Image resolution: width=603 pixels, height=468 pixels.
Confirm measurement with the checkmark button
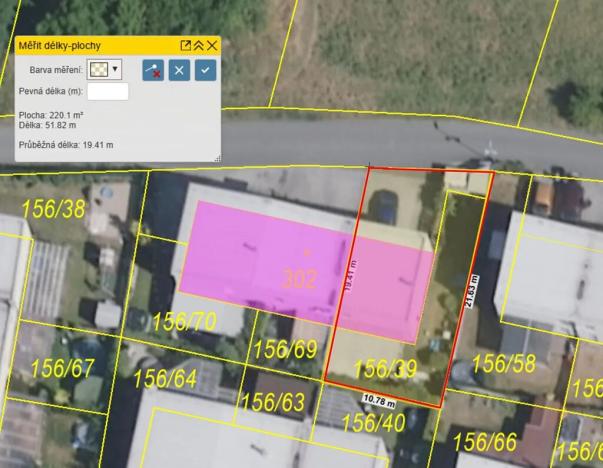pyautogui.click(x=205, y=70)
